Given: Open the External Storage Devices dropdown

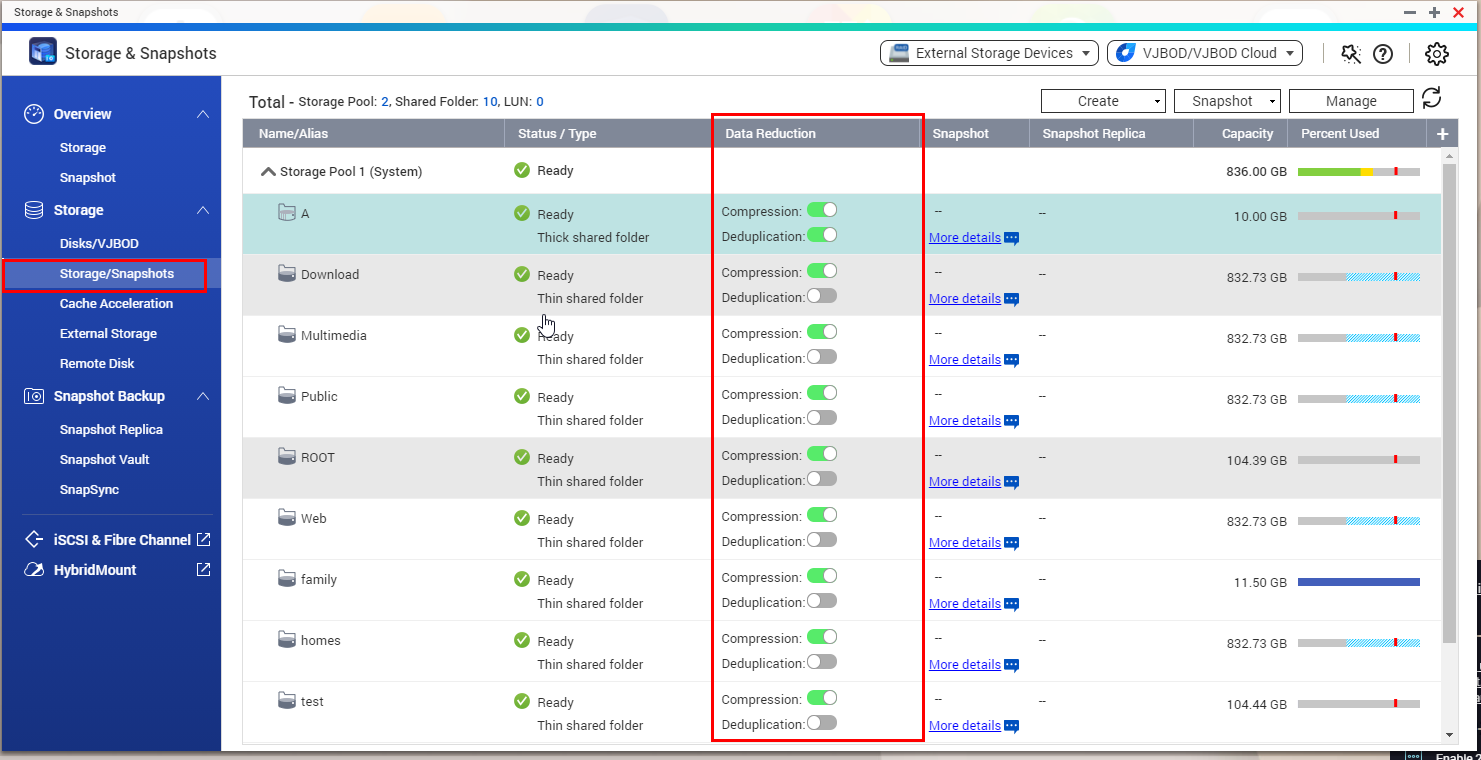Looking at the screenshot, I should click(988, 54).
